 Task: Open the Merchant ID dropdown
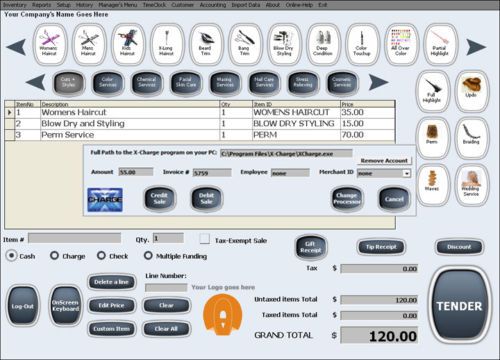pos(406,173)
